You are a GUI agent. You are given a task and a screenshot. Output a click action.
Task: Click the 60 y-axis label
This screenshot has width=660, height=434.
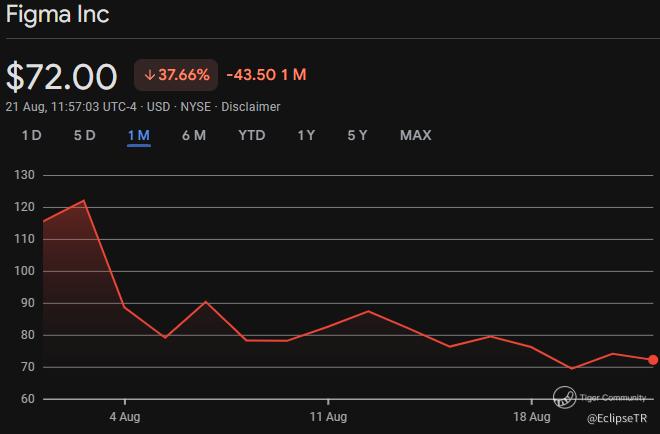(x=27, y=399)
